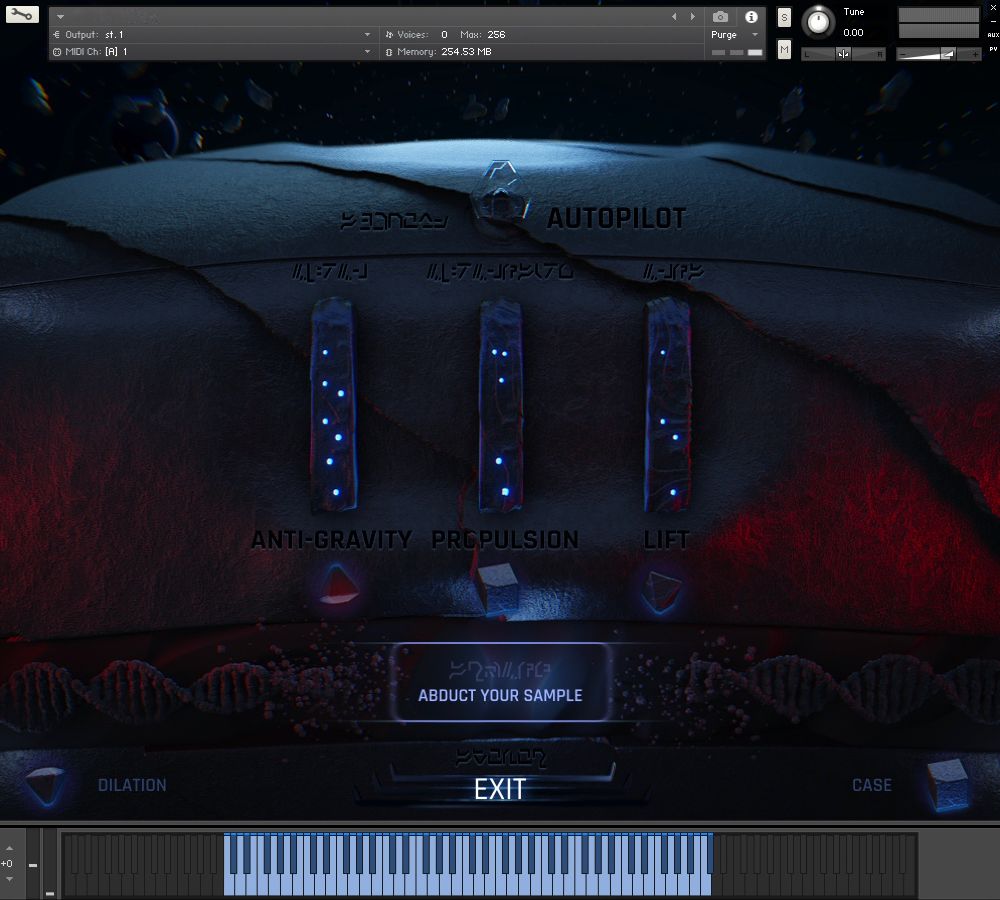Click the next instrument arrow
Screen dimensions: 1000x900
point(691,16)
